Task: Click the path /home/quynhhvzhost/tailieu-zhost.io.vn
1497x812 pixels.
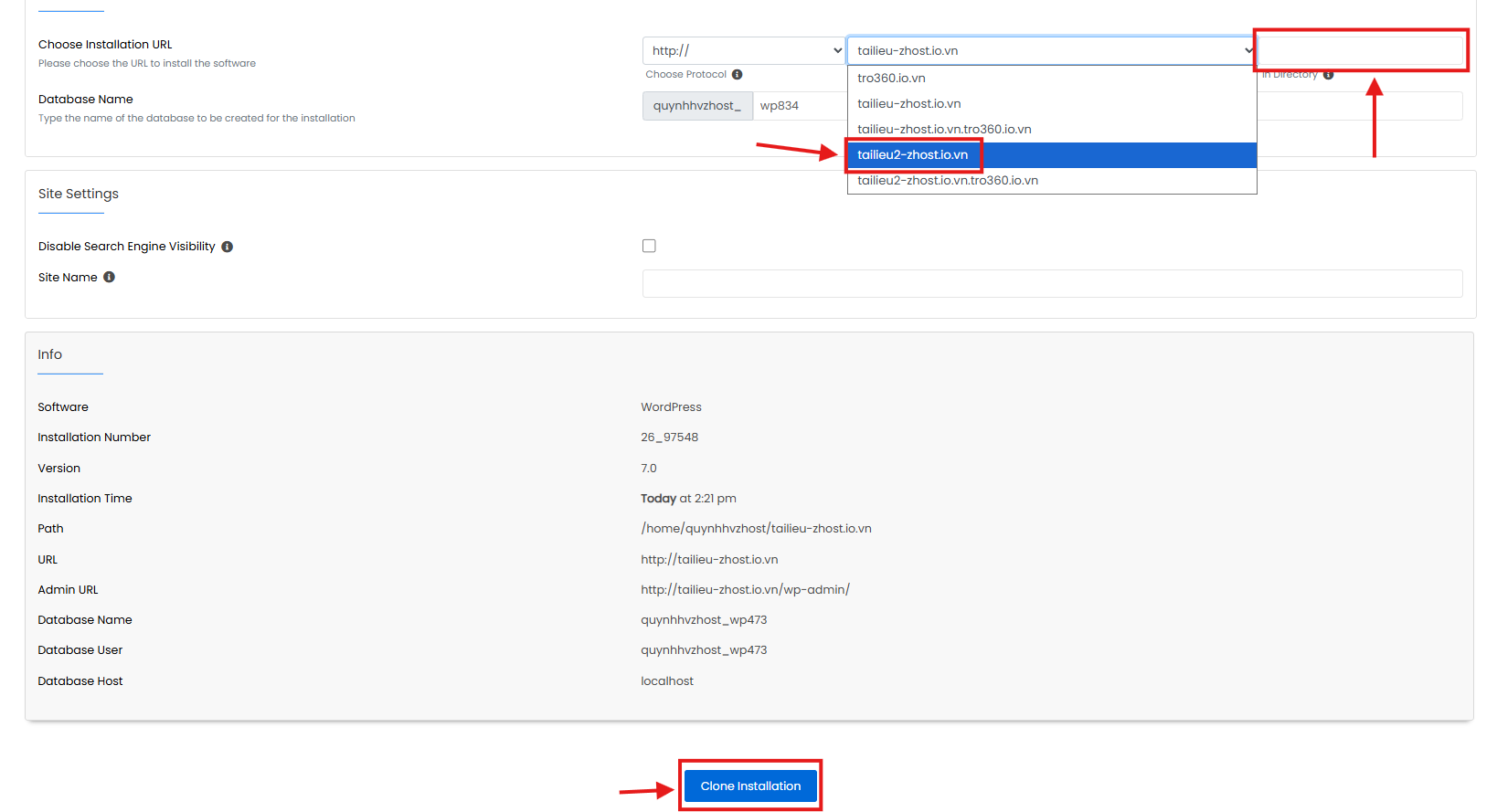Action: tap(756, 528)
